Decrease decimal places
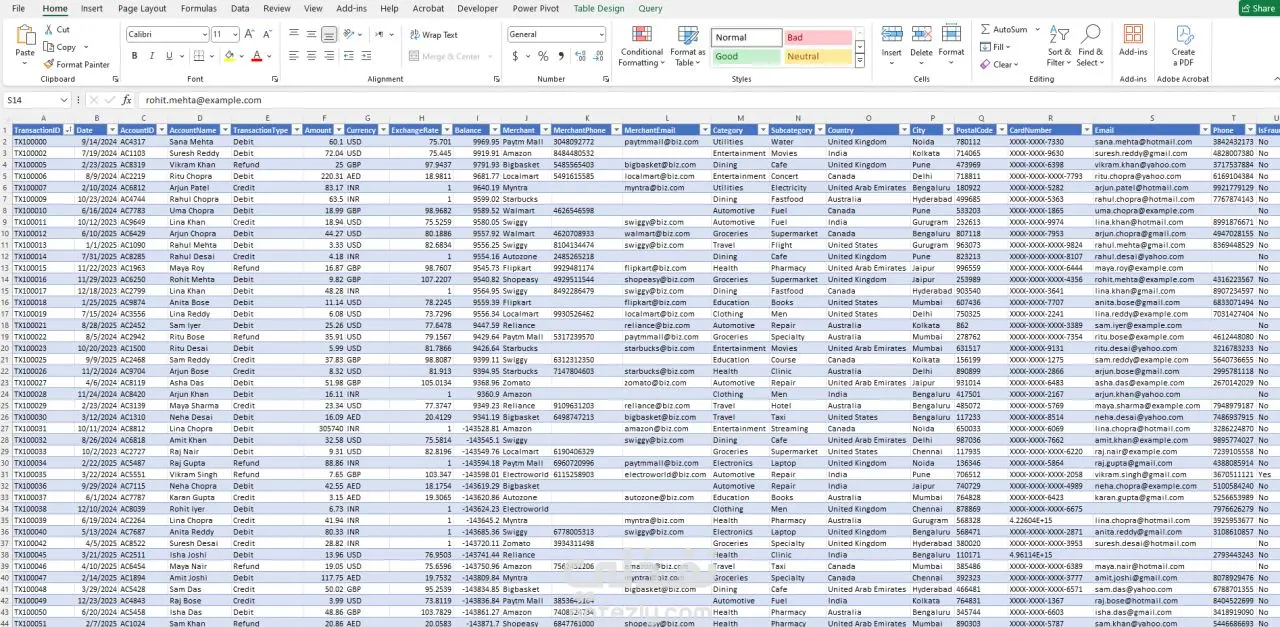1280x627 pixels. 598,56
